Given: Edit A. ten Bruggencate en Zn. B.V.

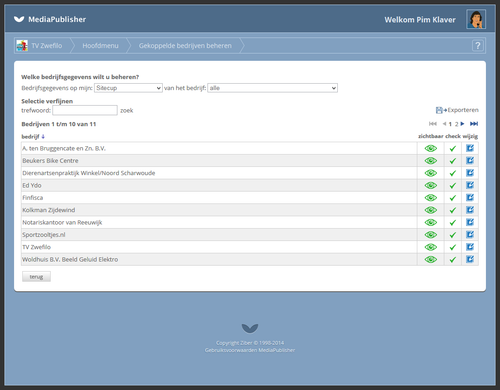Looking at the screenshot, I should 470,148.
